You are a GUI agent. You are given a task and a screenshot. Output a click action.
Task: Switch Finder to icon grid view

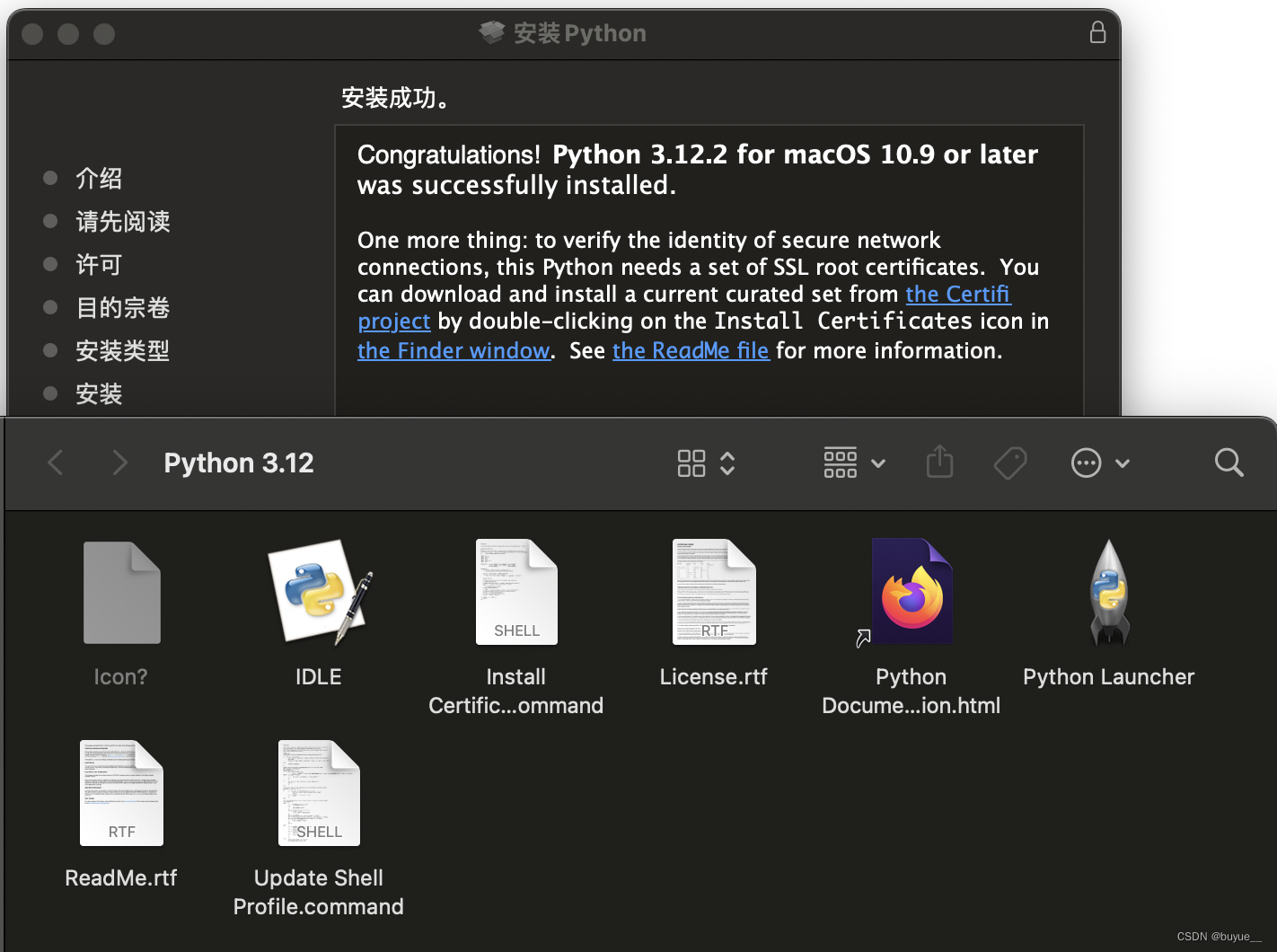tap(691, 463)
